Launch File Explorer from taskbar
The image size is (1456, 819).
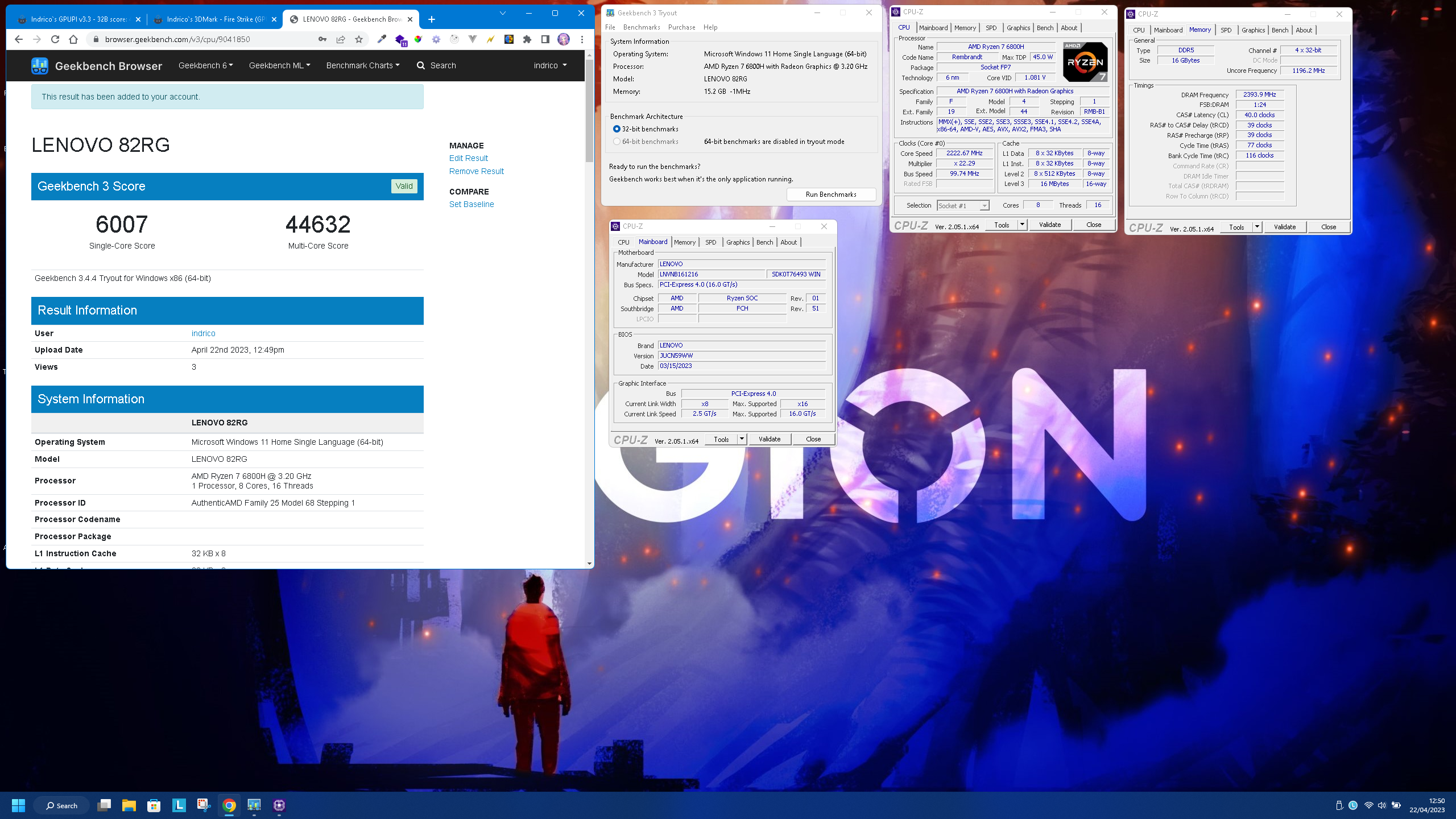click(x=129, y=805)
